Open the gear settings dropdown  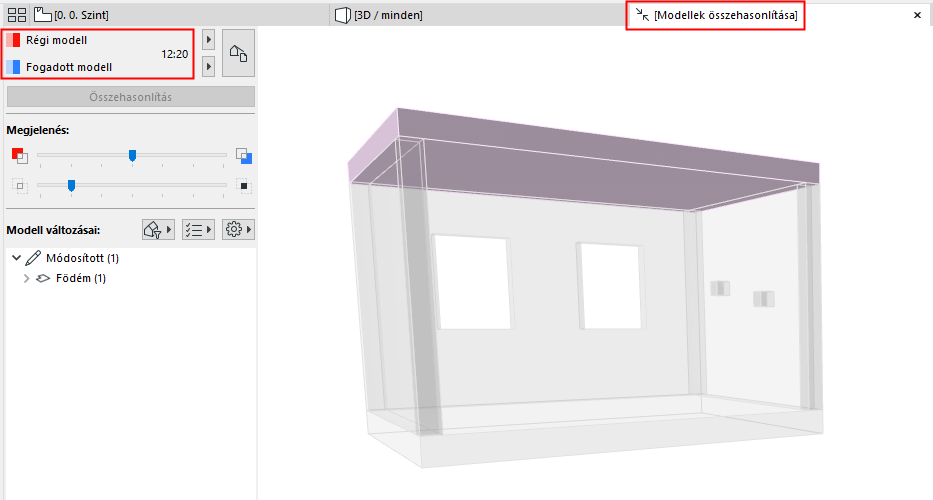coord(238,229)
